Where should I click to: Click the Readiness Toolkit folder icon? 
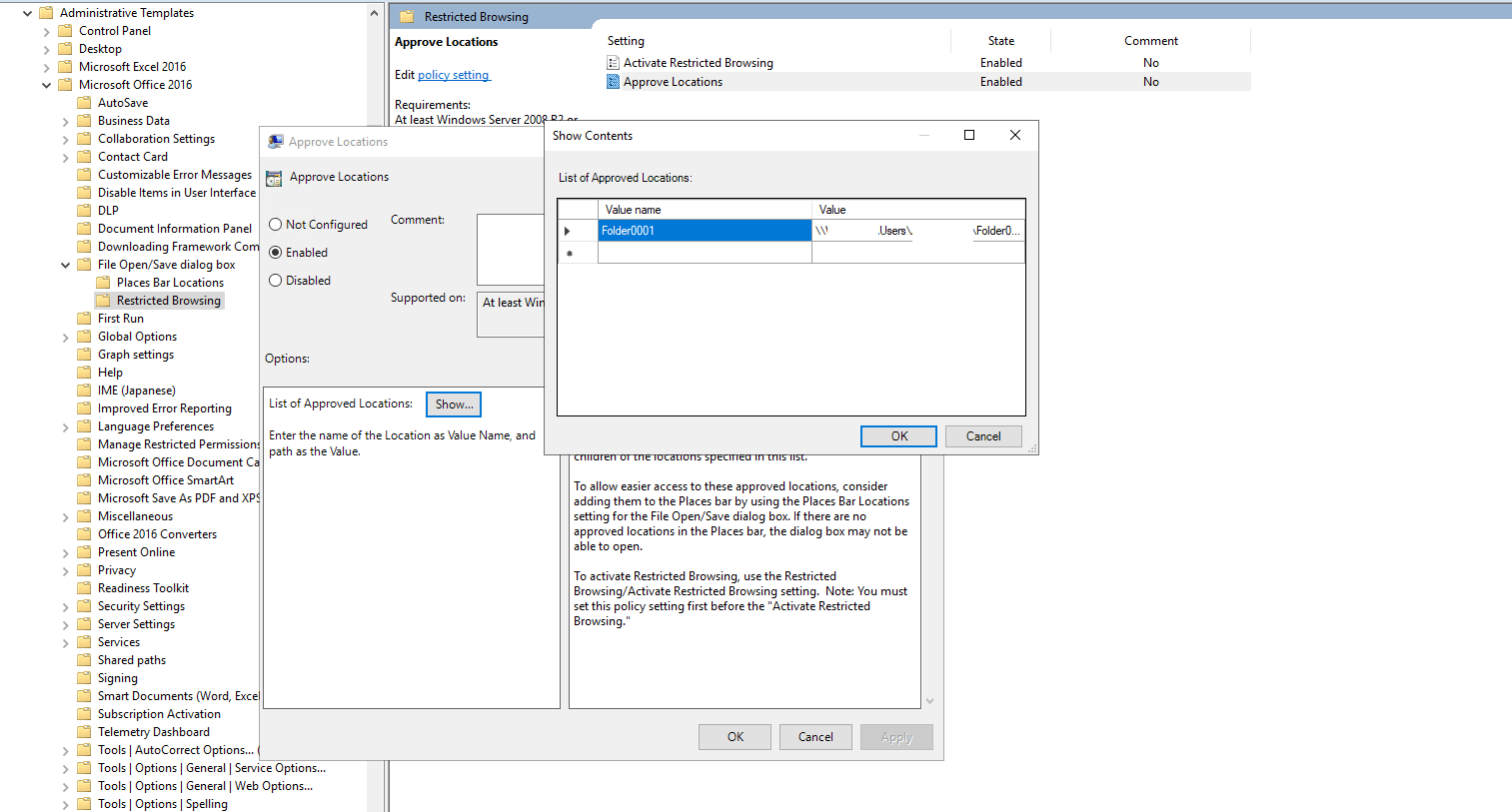(86, 587)
